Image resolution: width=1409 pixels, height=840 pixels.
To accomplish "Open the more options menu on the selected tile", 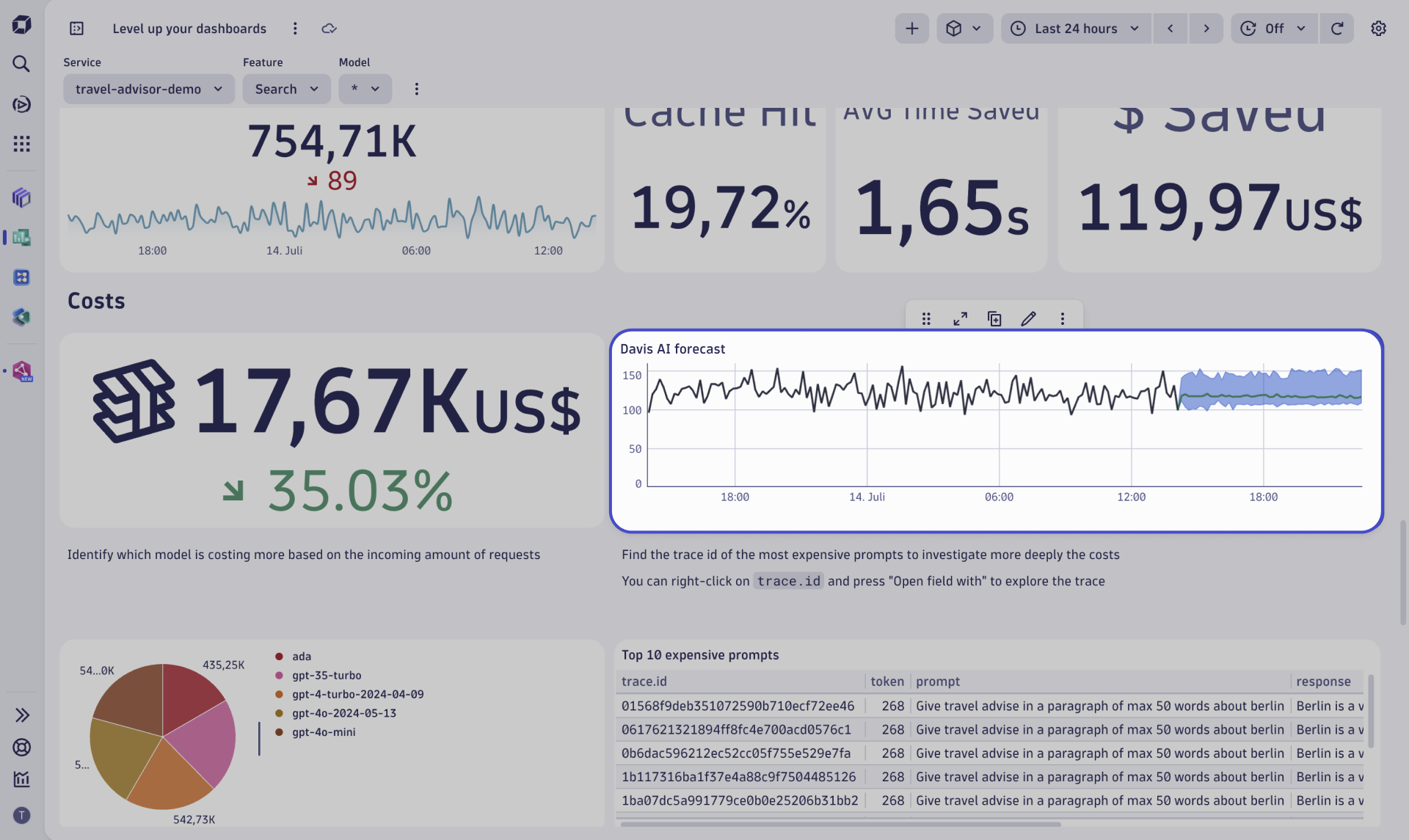I will click(1063, 318).
